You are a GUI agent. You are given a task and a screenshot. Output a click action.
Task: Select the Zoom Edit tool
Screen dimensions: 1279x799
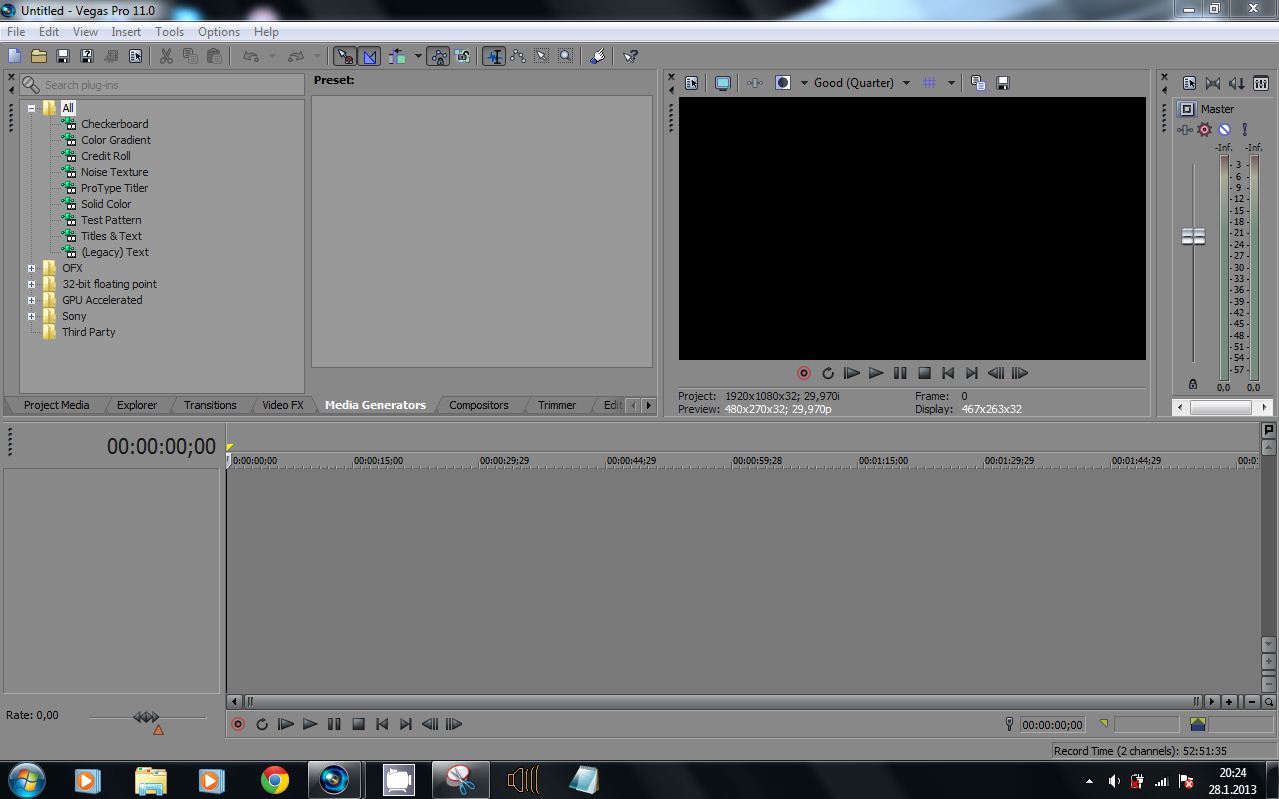(566, 56)
